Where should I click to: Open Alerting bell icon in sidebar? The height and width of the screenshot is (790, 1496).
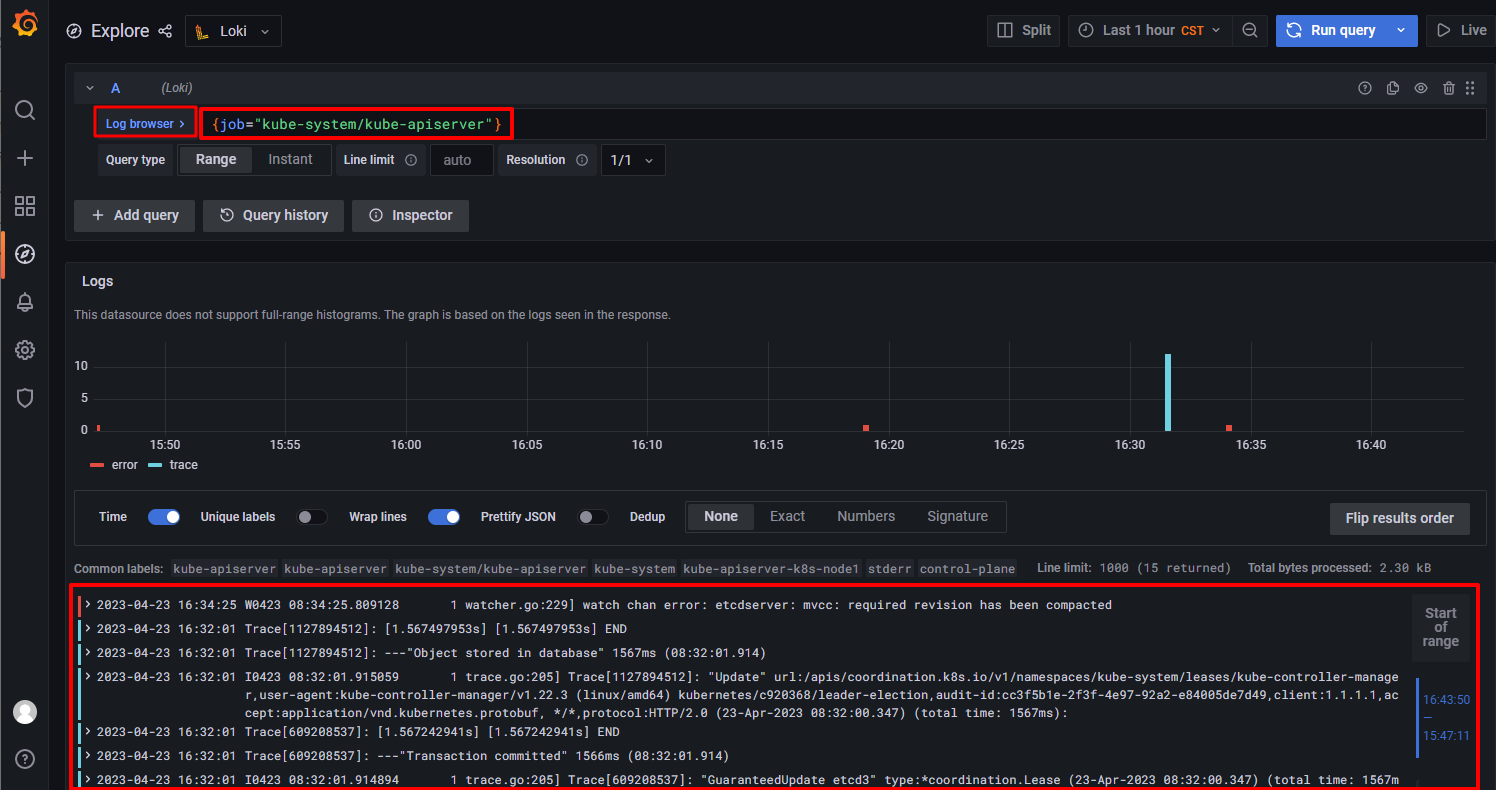tap(25, 302)
